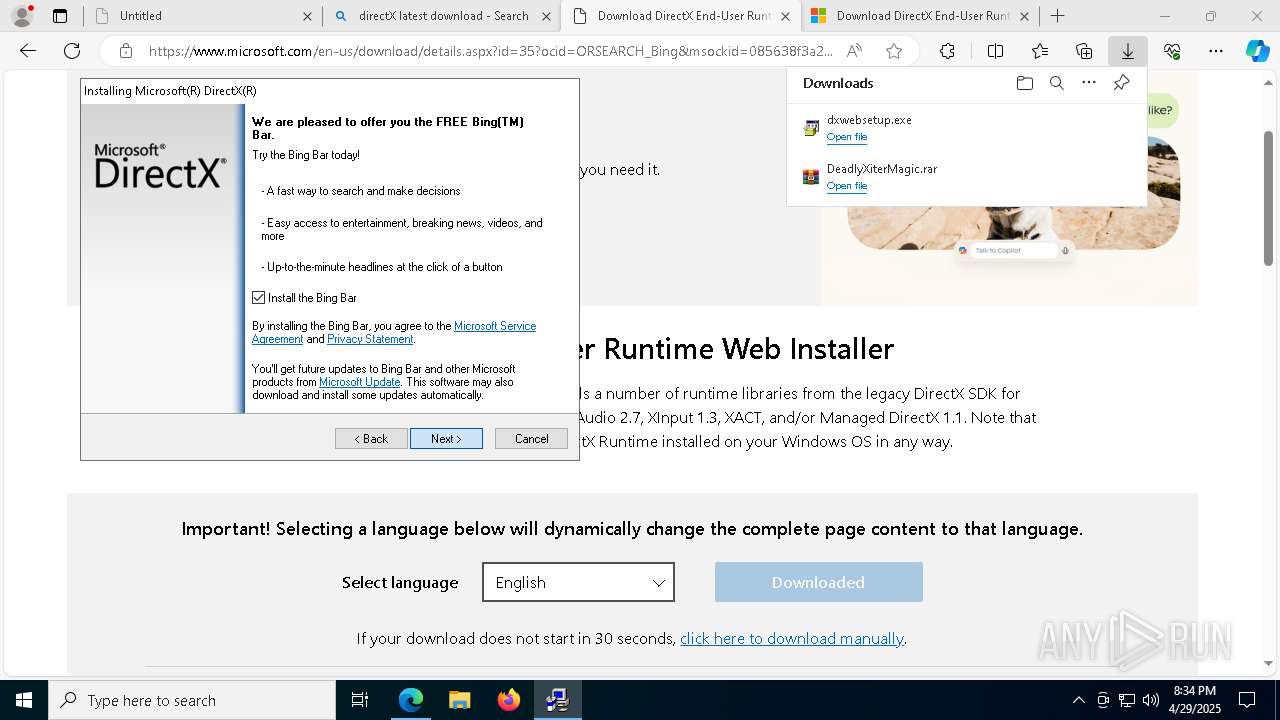
Task: Refresh the page with the reload icon
Action: [x=72, y=51]
